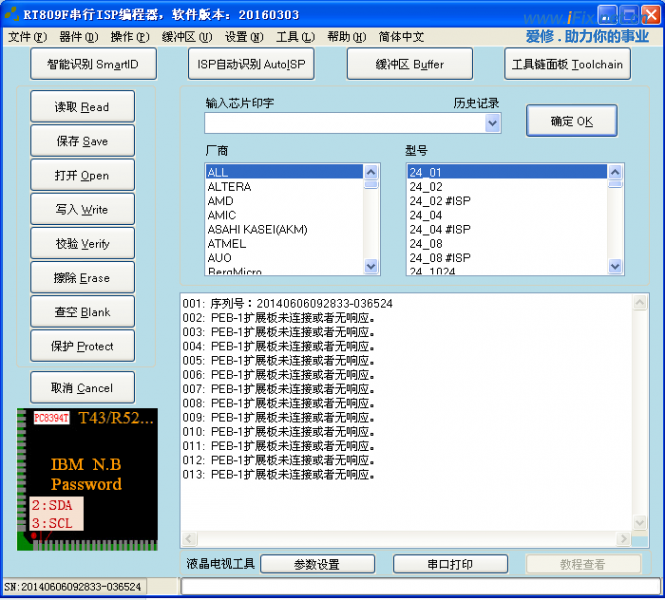This screenshot has height=600, width=665.
Task: Click the 写入 Write button
Action: pos(83,209)
